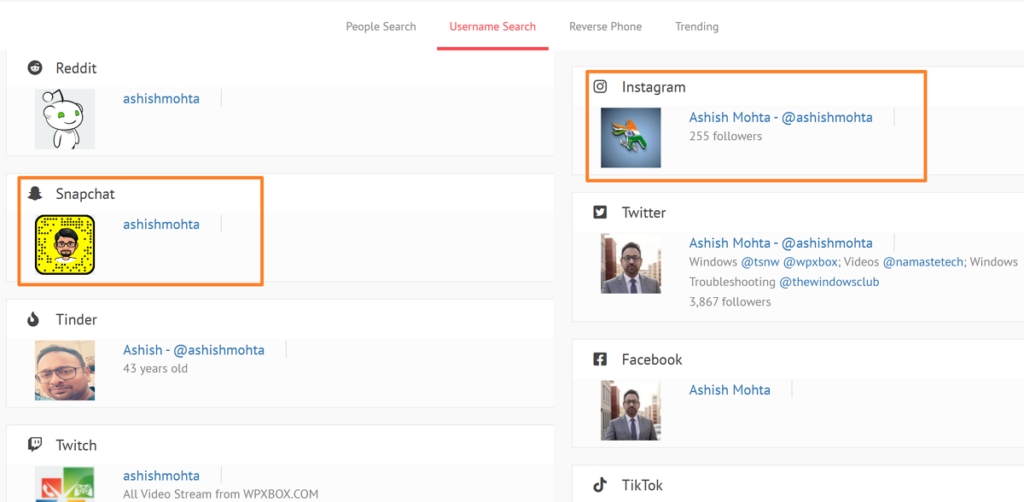Click the Twitch section heading
This screenshot has height=502, width=1024.
click(76, 445)
